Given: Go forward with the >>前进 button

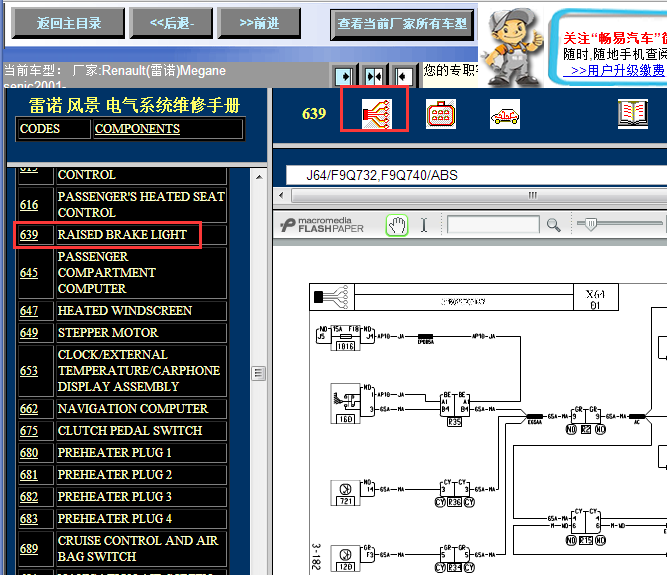Looking at the screenshot, I should [x=259, y=23].
